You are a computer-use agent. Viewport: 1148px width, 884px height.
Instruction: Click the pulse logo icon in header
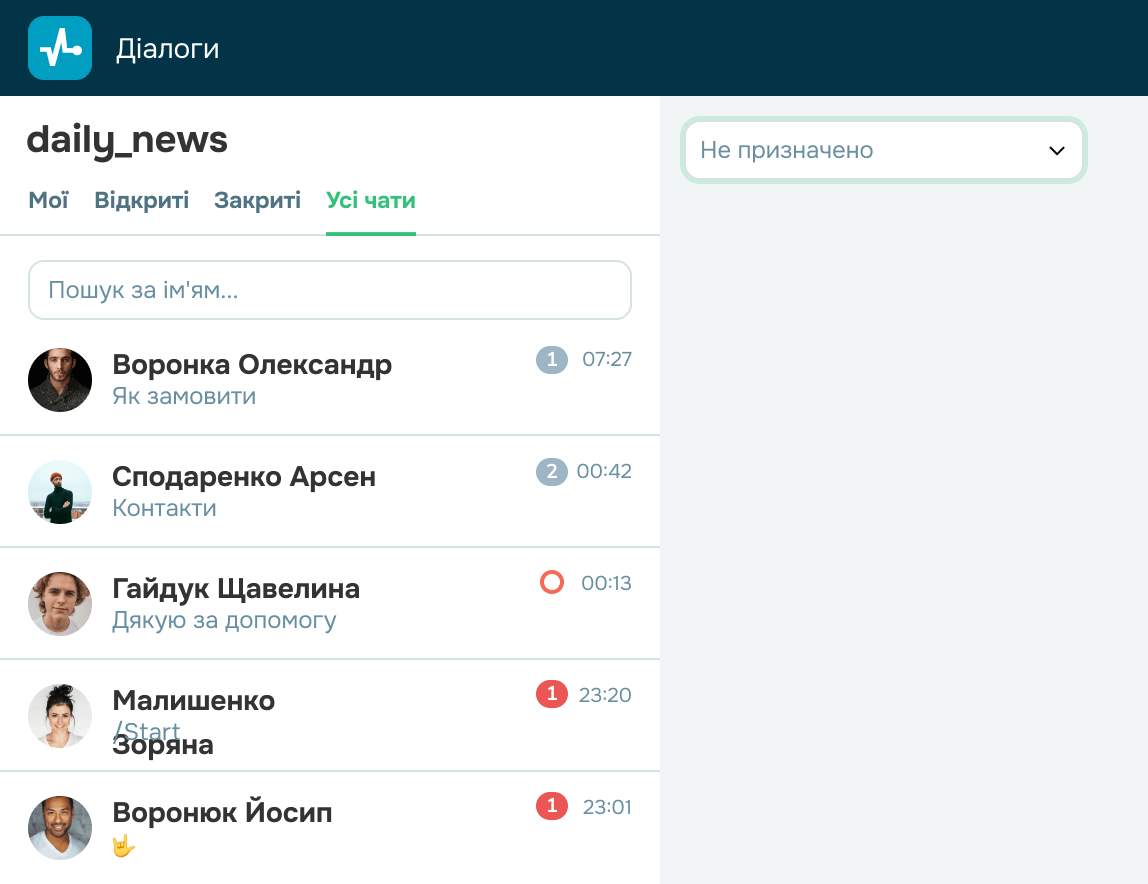[x=60, y=48]
